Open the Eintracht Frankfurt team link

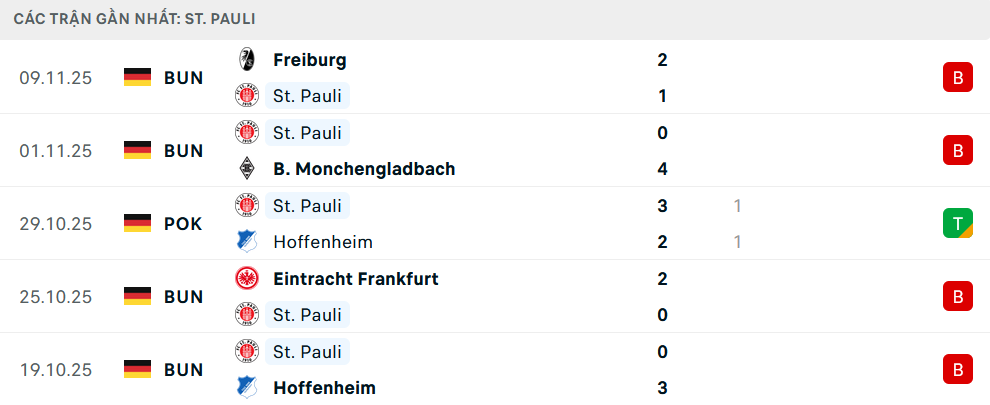coord(355,279)
